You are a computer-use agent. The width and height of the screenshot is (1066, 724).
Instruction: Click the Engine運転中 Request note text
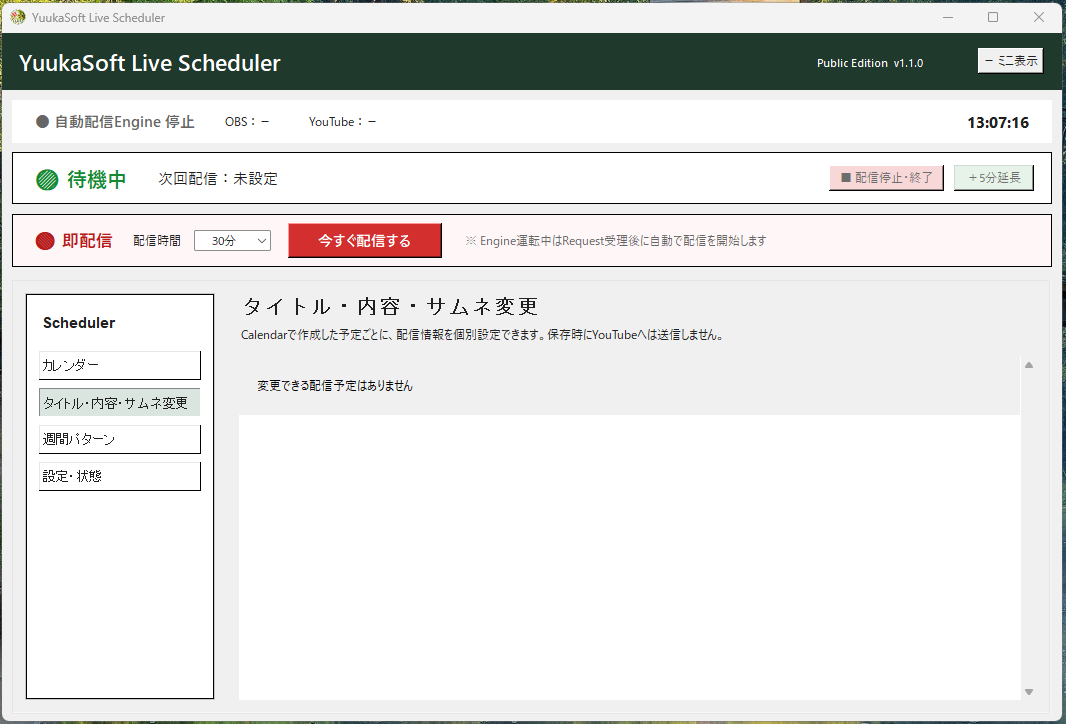coord(615,241)
